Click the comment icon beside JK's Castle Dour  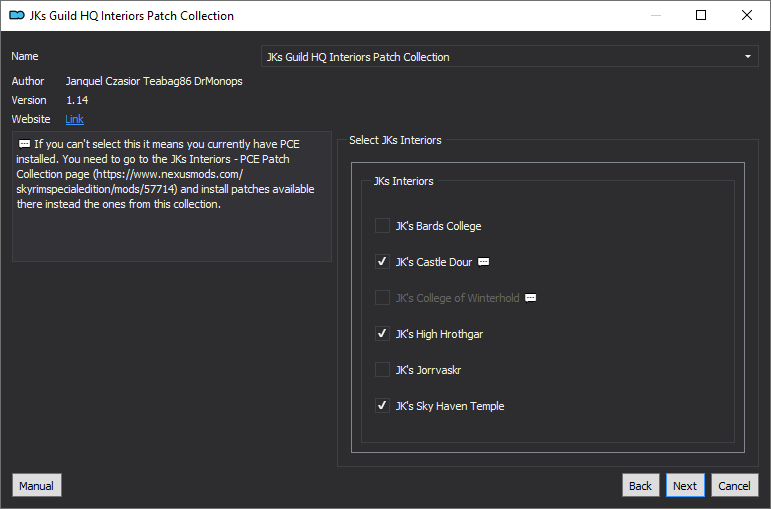click(x=483, y=262)
